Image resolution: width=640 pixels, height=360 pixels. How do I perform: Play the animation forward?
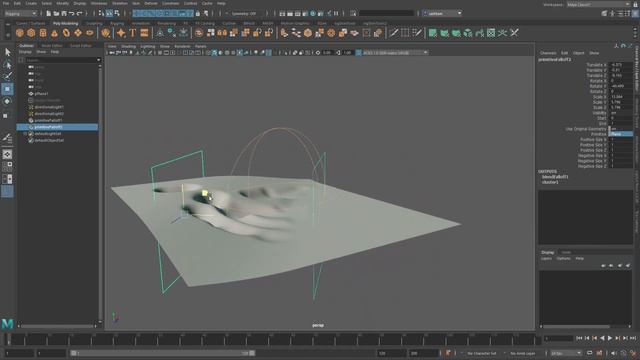[610, 338]
